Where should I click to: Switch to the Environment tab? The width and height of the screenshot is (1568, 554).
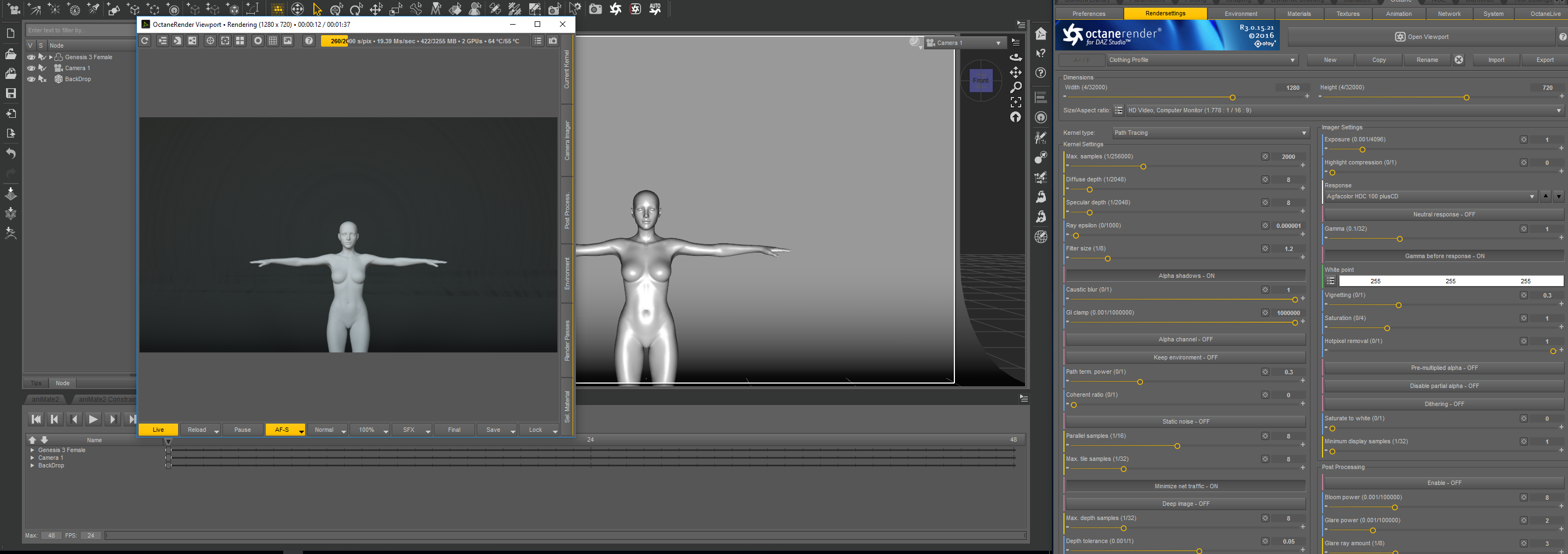[1240, 14]
